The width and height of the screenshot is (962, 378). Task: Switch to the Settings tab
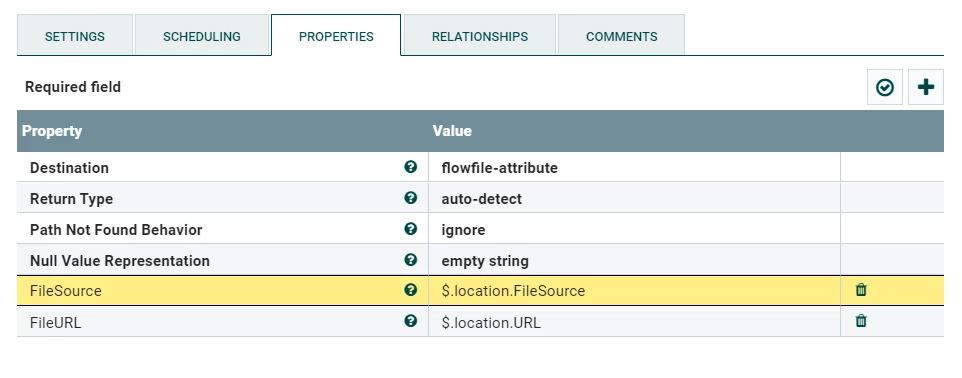[x=75, y=36]
